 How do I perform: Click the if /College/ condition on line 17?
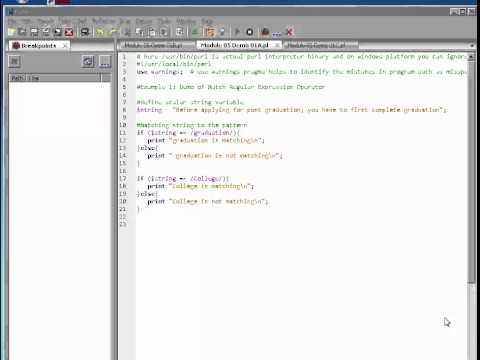(x=183, y=179)
